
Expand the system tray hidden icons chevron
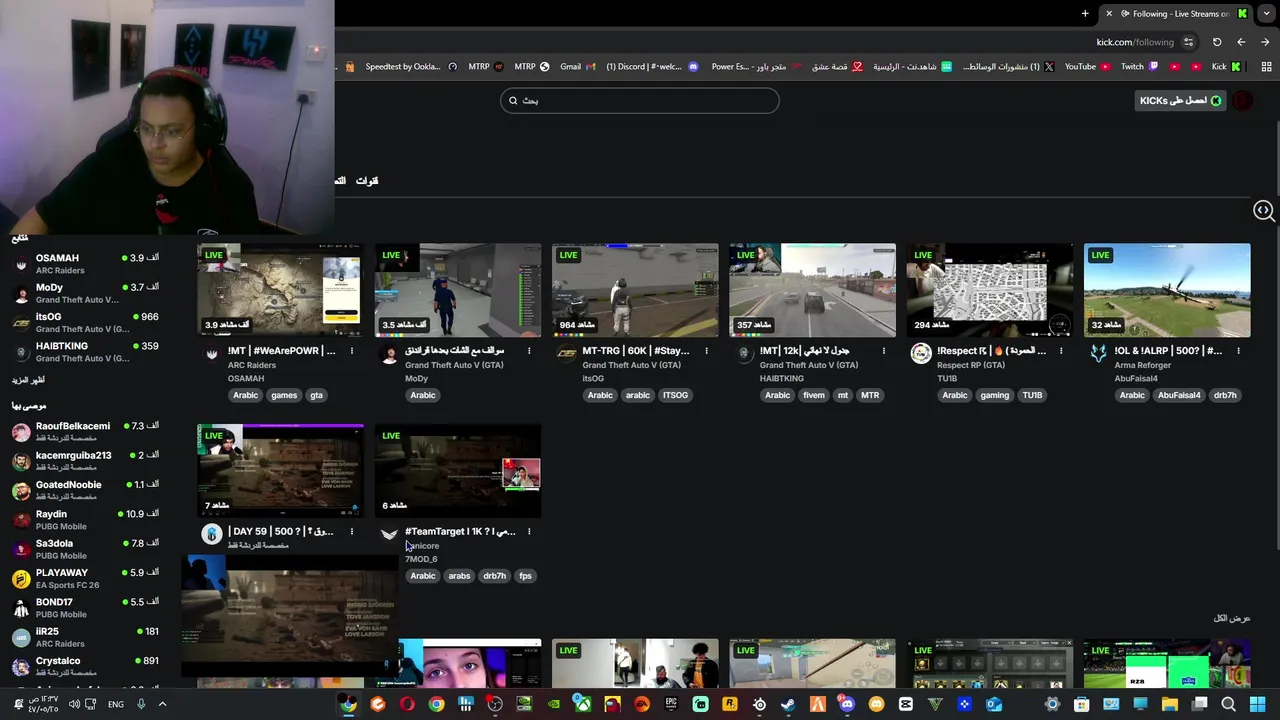click(162, 704)
